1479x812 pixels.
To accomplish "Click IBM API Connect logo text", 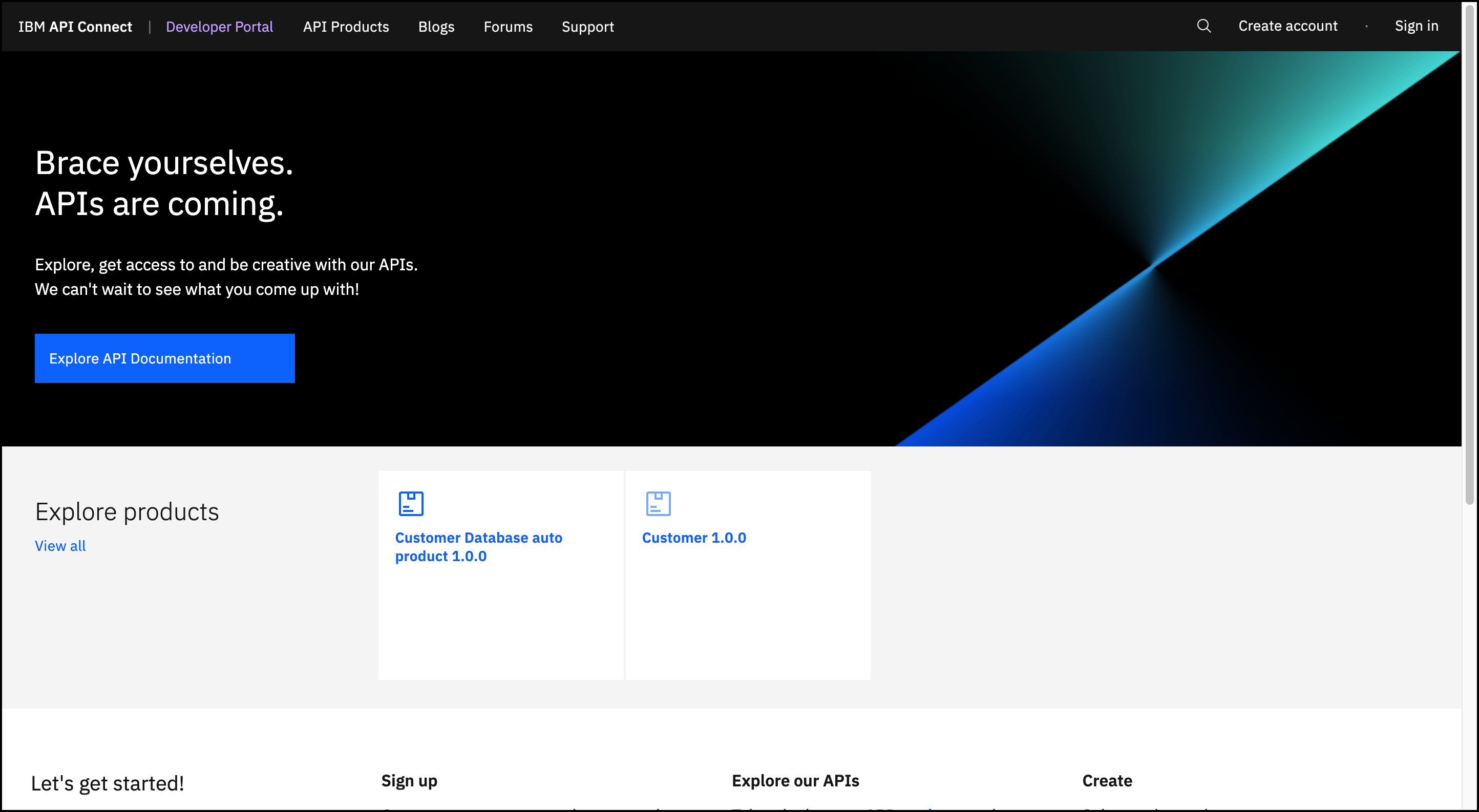I will pos(75,27).
